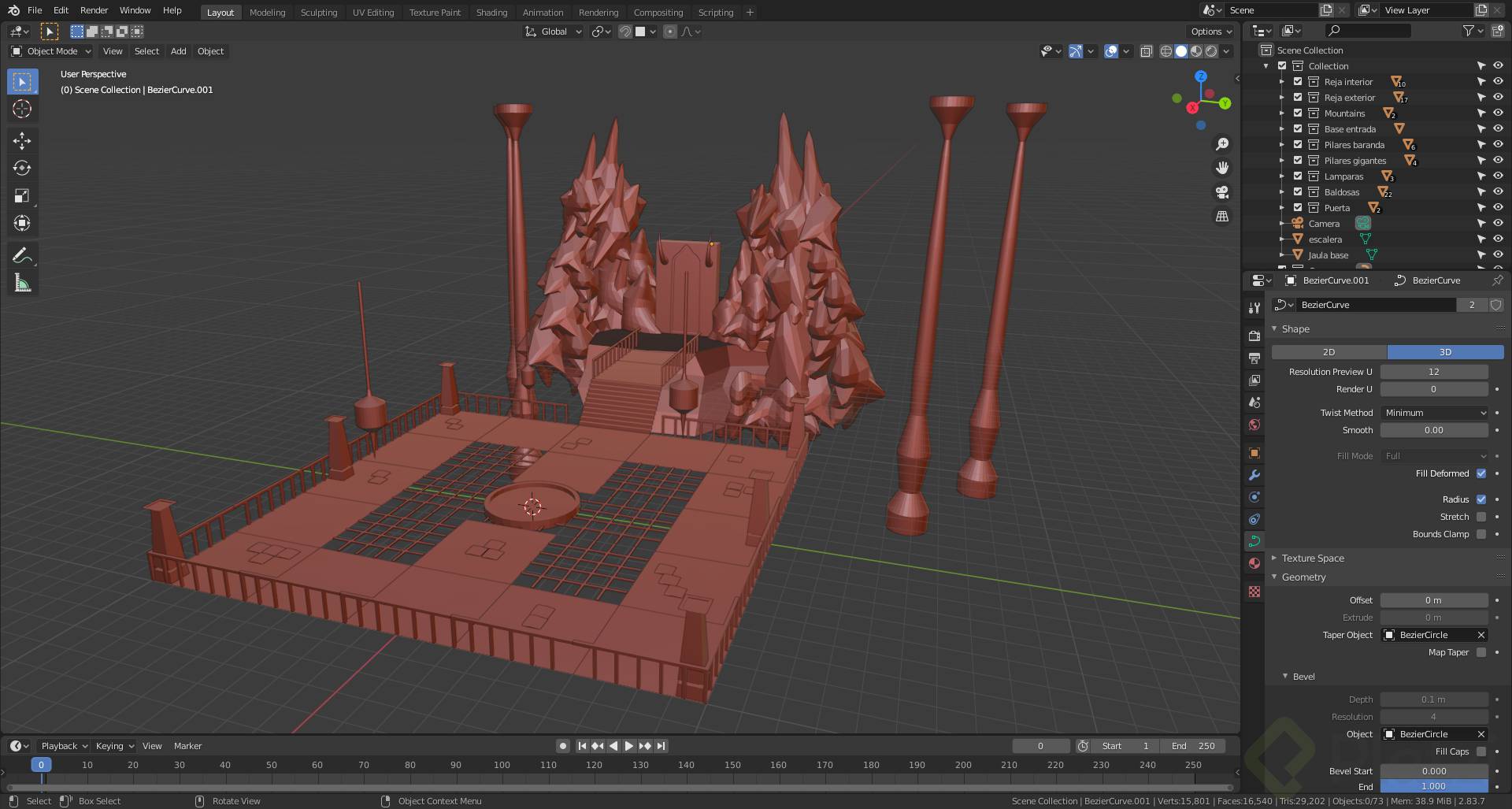1512x809 pixels.
Task: Enable the Stretch checkbox
Action: pos(1481,517)
